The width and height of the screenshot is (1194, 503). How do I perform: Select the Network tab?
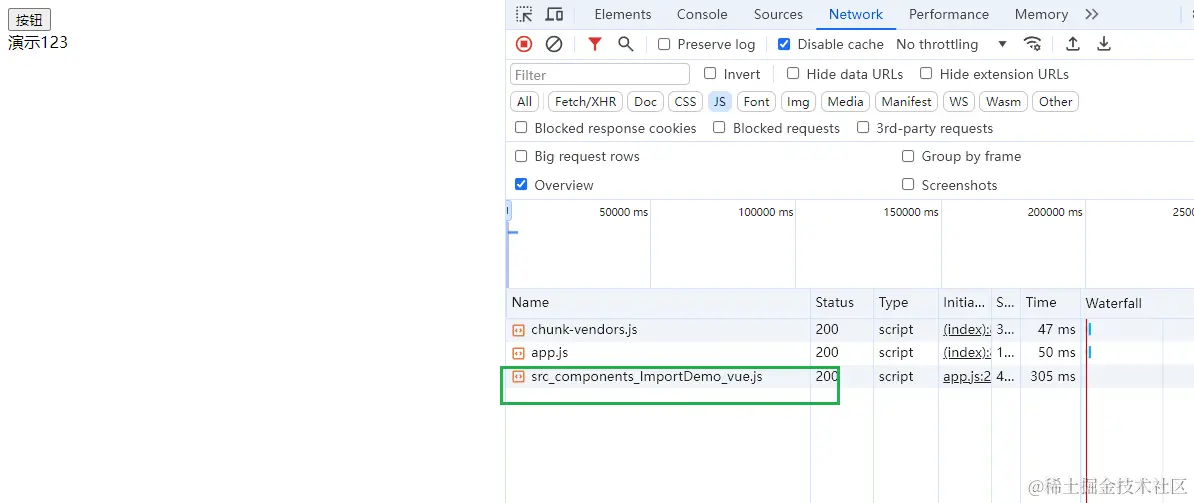pyautogui.click(x=856, y=14)
